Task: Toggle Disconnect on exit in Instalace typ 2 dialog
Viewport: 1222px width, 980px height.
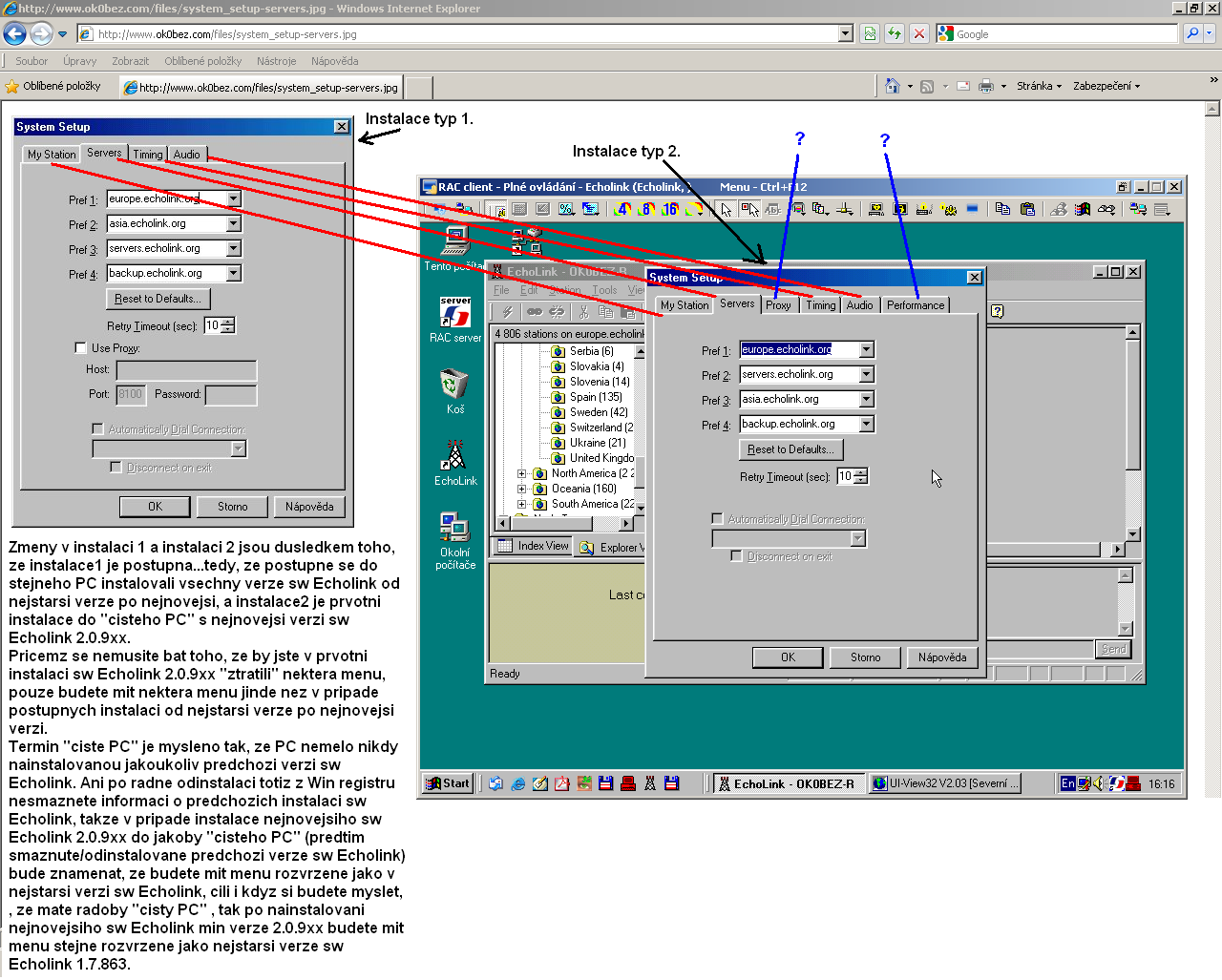Action: pyautogui.click(x=736, y=556)
